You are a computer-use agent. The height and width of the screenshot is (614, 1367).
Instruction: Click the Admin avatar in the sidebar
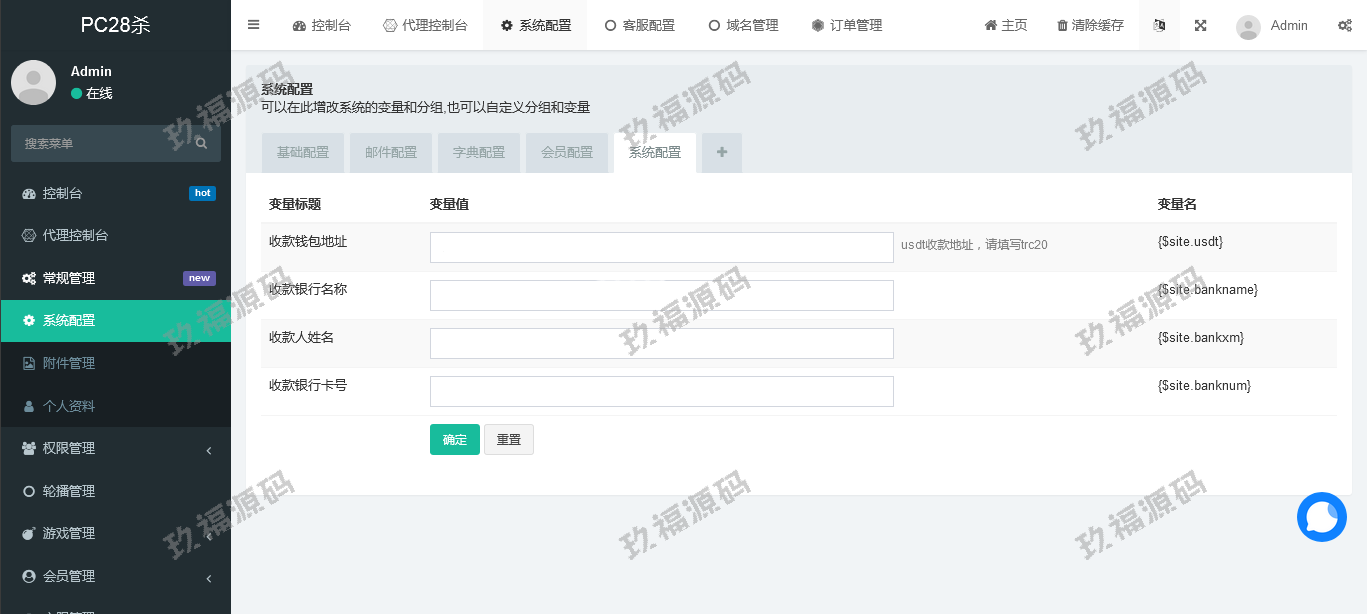(33, 82)
